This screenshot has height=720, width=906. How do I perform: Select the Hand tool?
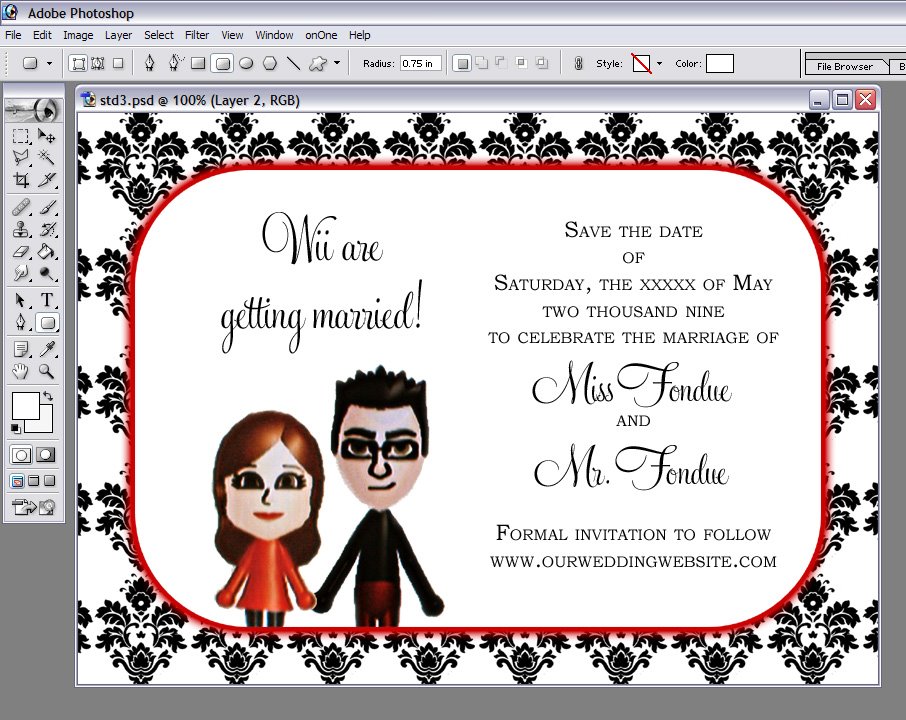tap(21, 371)
